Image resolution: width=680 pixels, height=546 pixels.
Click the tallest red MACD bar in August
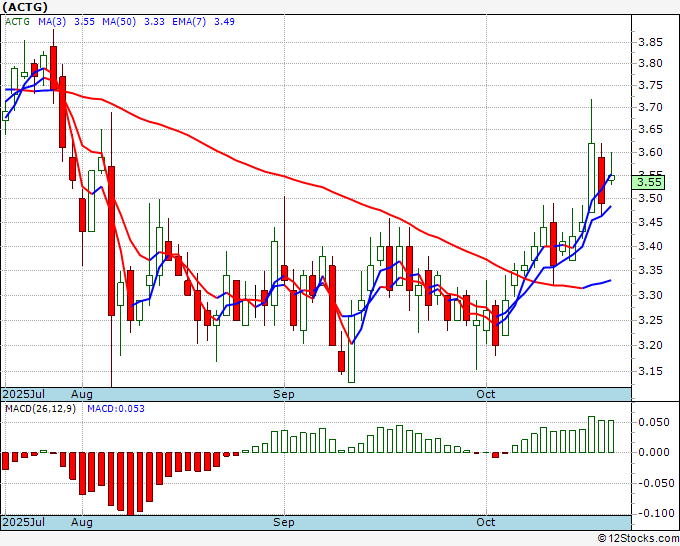[131, 484]
